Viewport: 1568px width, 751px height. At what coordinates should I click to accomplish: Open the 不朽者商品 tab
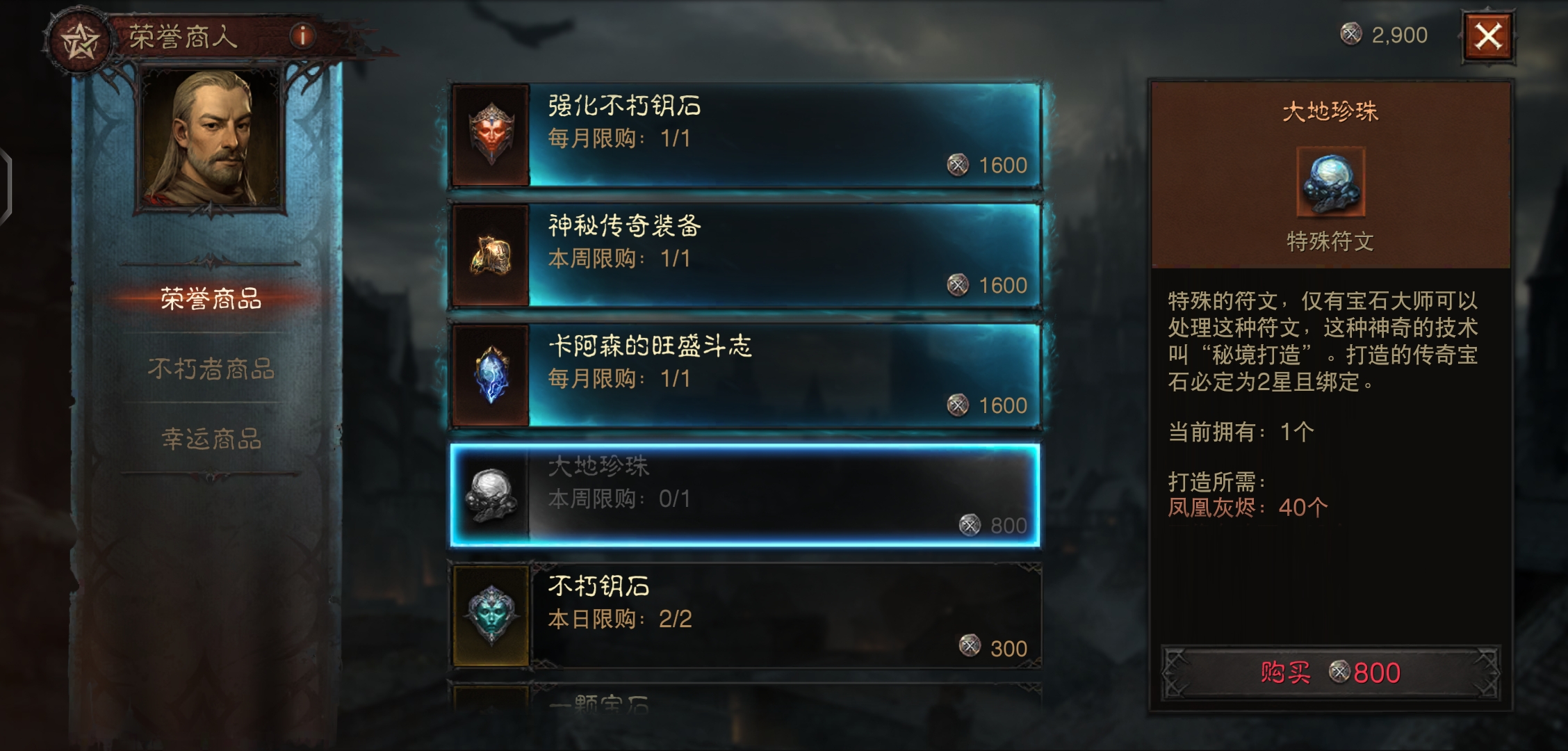click(211, 369)
